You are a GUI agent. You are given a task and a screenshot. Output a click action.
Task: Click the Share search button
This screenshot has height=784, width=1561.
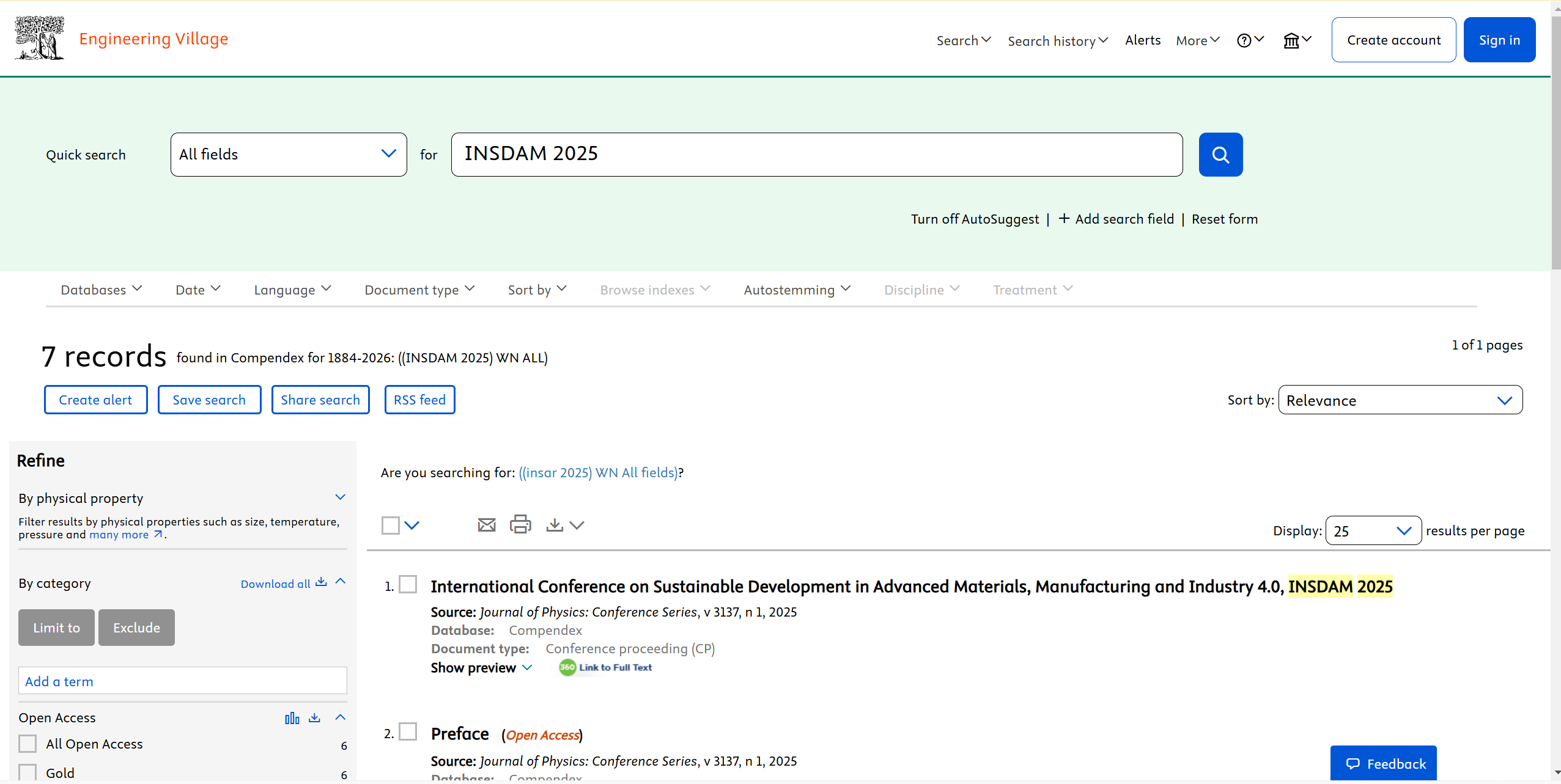click(320, 400)
